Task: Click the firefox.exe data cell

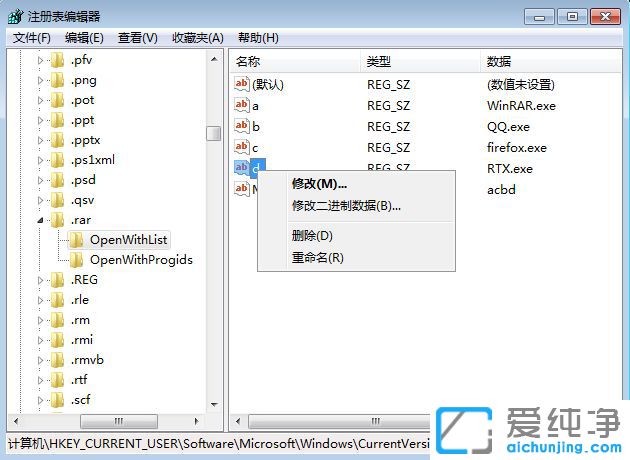Action: click(517, 147)
